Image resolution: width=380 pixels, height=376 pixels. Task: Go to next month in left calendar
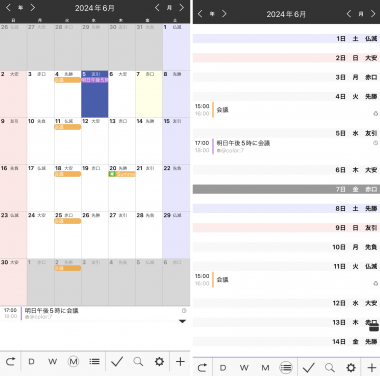pyautogui.click(x=181, y=7)
